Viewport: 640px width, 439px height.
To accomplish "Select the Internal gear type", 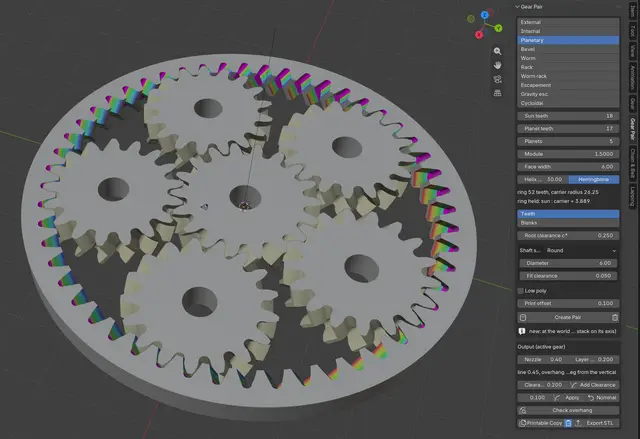I will coord(568,31).
